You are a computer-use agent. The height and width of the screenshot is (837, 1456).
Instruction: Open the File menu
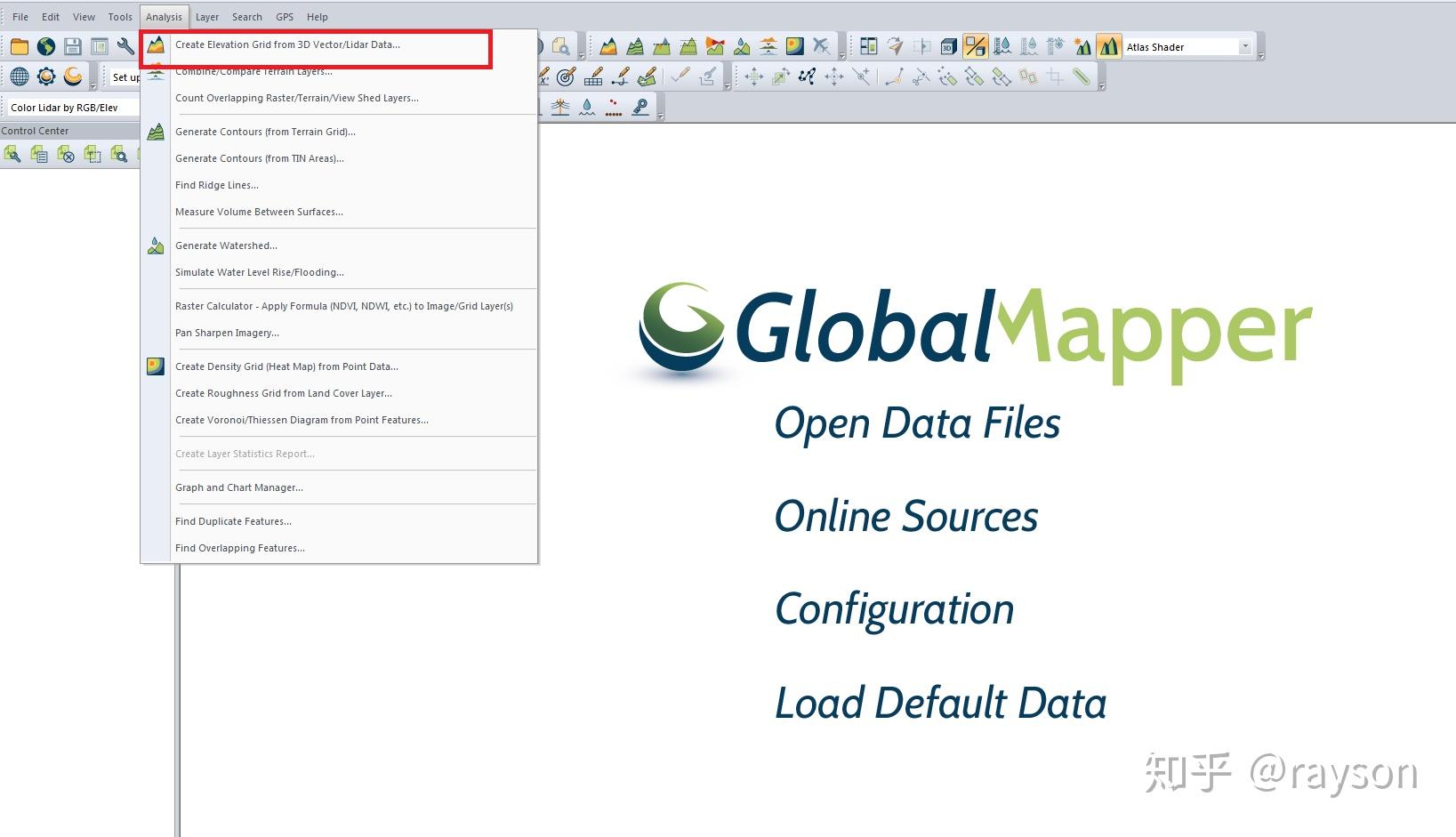pyautogui.click(x=20, y=17)
